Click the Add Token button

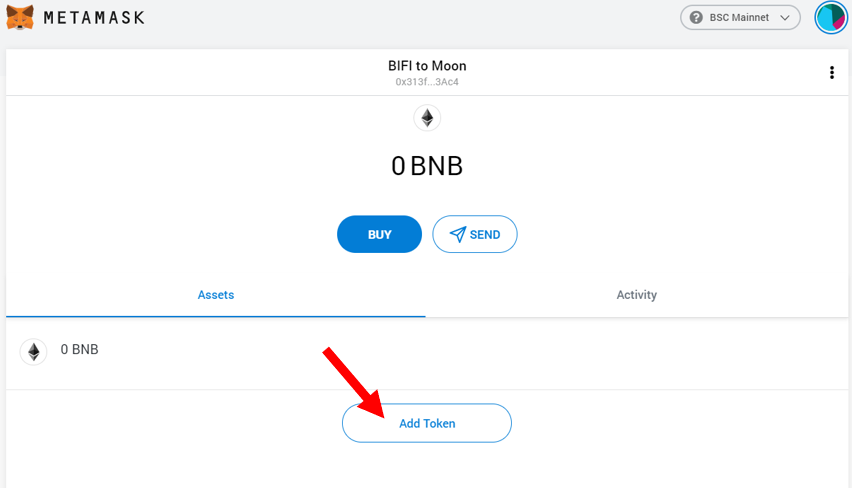pos(427,423)
